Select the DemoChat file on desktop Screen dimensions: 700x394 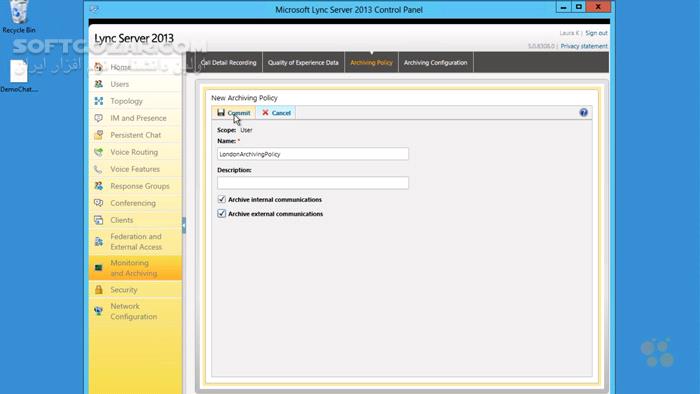(19, 76)
